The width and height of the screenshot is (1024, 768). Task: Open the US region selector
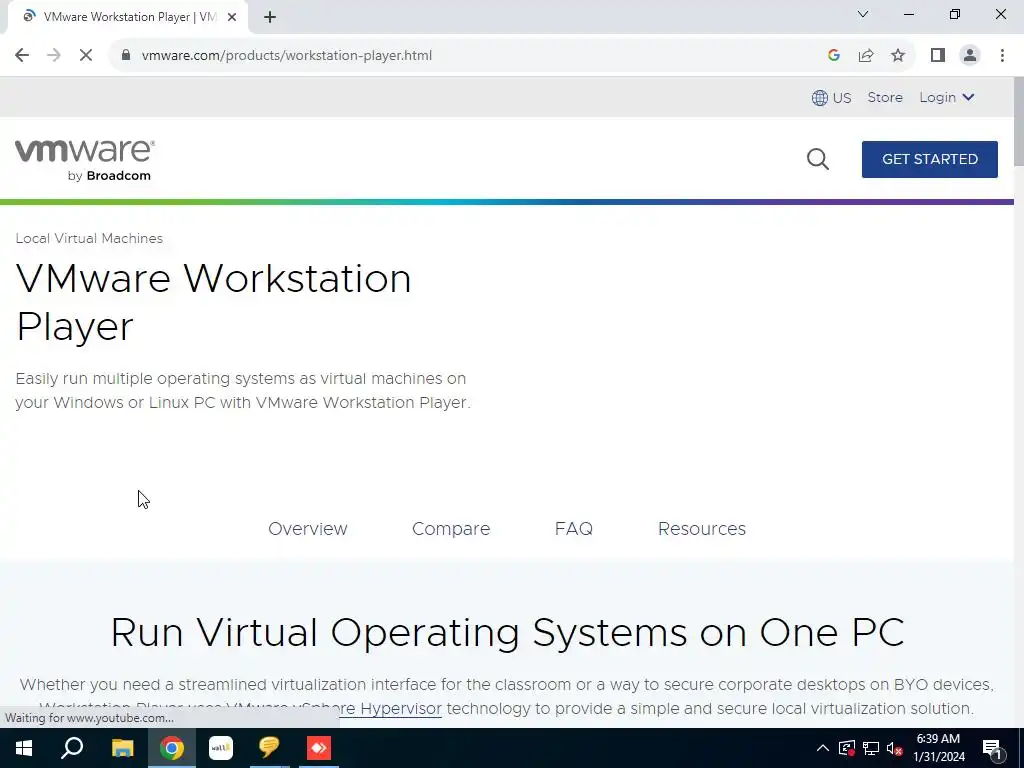tap(831, 98)
